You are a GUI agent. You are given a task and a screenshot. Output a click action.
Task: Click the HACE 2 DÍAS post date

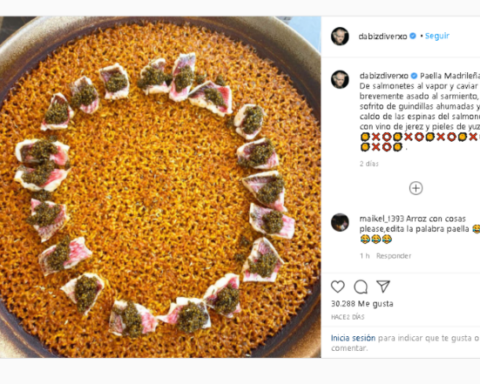click(x=347, y=317)
